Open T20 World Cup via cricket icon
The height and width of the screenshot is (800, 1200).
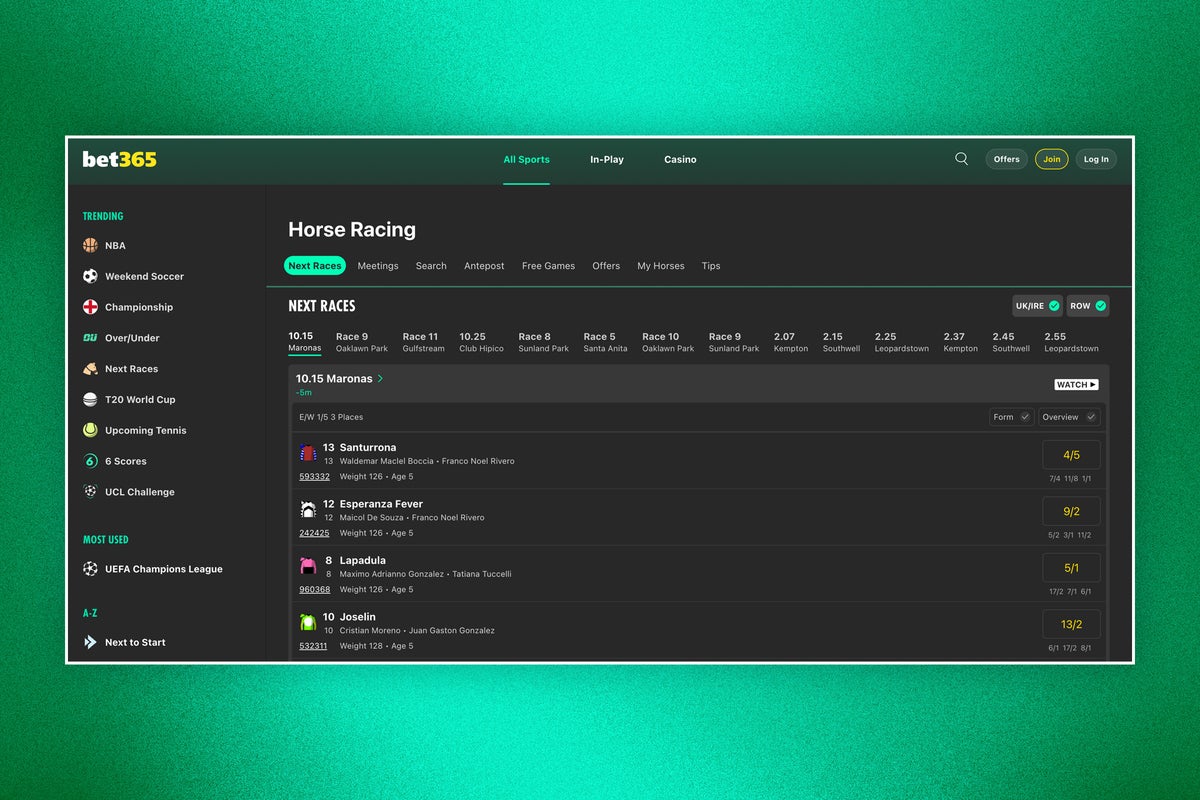(91, 399)
